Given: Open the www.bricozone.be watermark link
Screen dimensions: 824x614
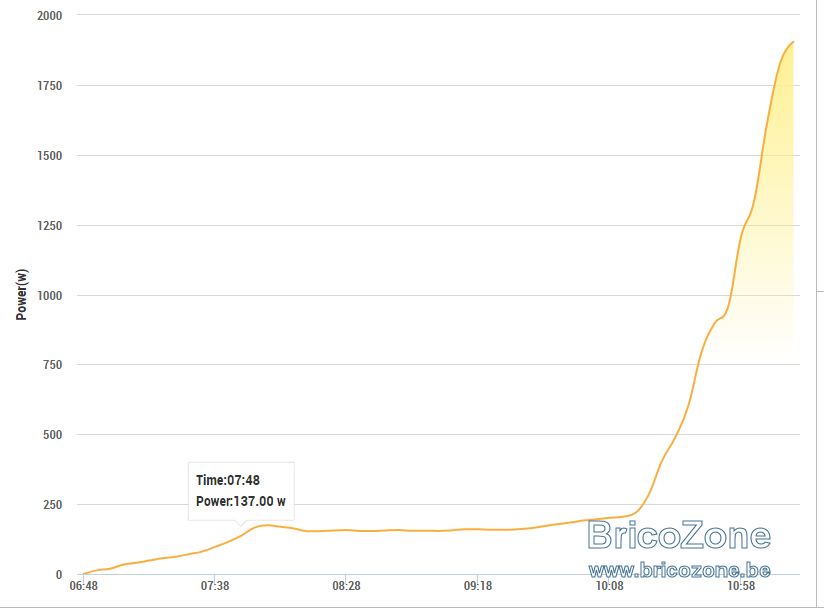Looking at the screenshot, I should point(679,570).
